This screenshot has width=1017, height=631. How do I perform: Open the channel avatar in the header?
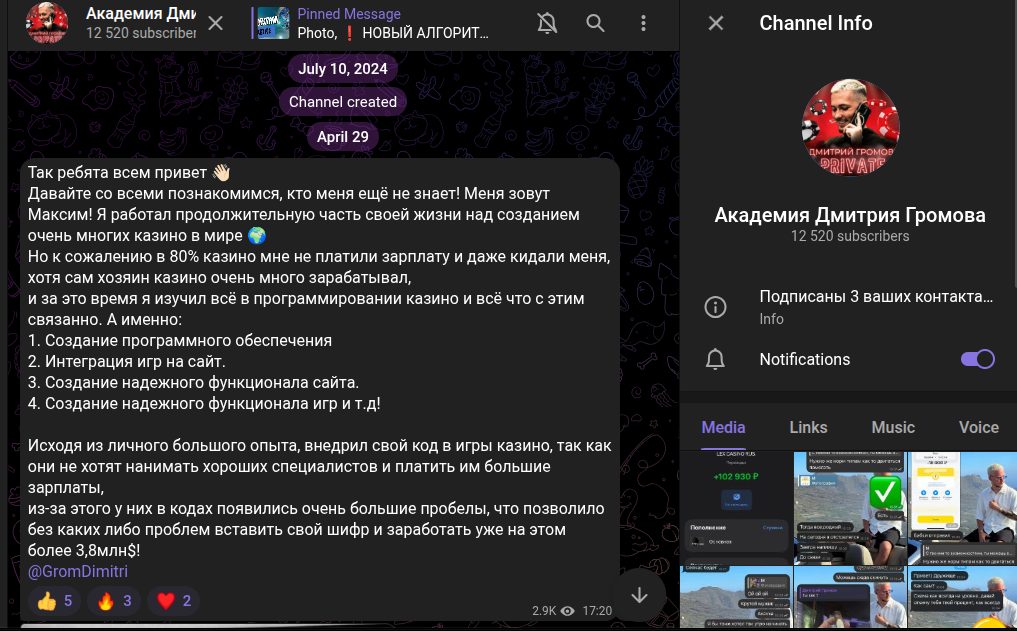(47, 23)
